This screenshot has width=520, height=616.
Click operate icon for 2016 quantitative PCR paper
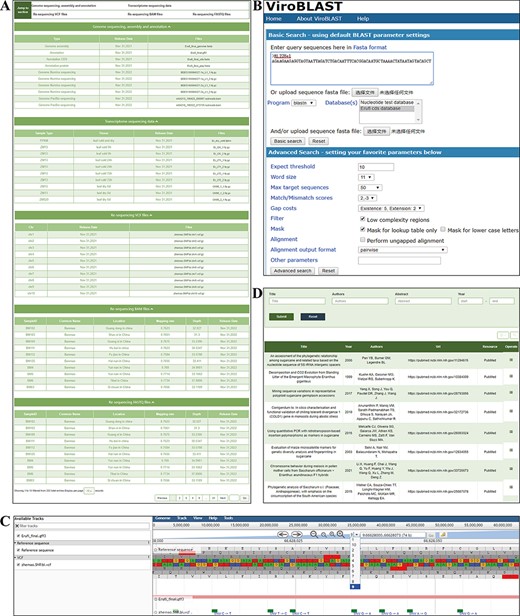[511, 432]
